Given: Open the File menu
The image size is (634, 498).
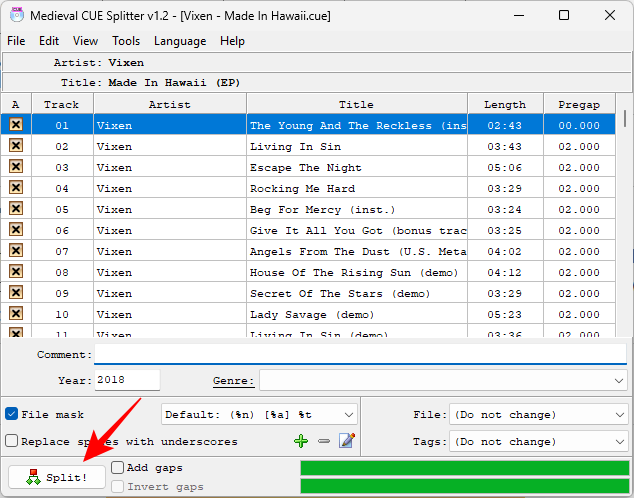Looking at the screenshot, I should pos(16,41).
